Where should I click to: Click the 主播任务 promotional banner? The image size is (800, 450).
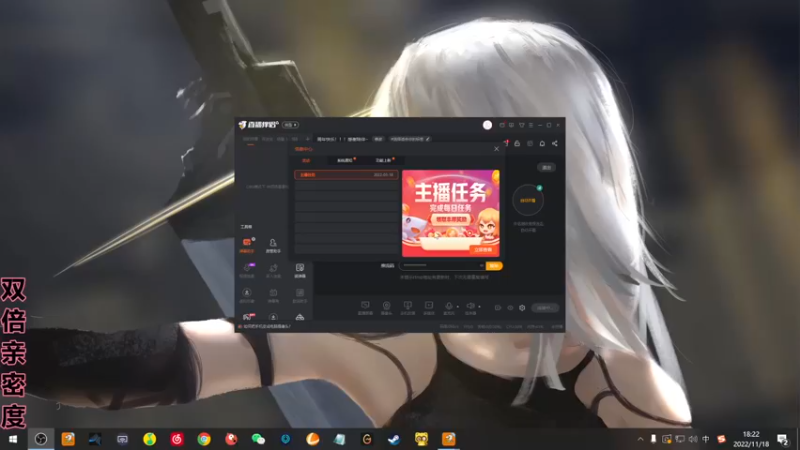click(x=451, y=213)
